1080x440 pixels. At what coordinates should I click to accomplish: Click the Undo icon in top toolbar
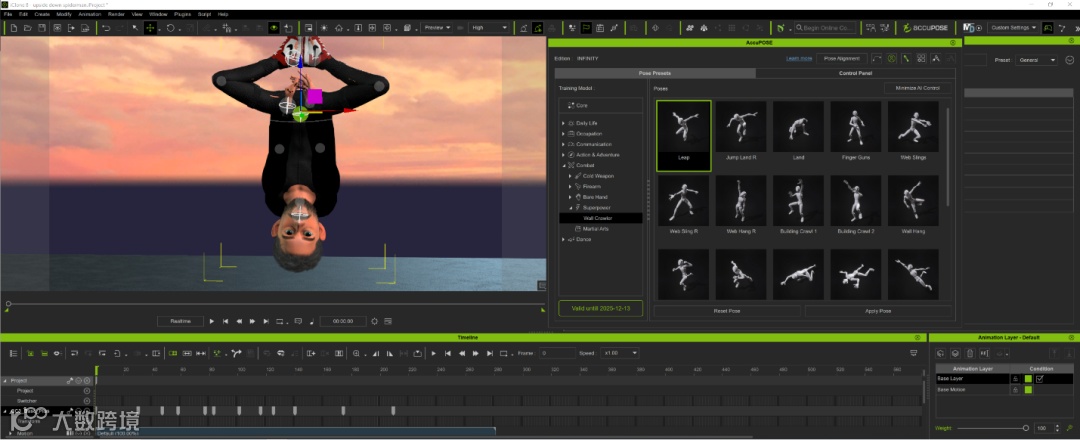(106, 28)
